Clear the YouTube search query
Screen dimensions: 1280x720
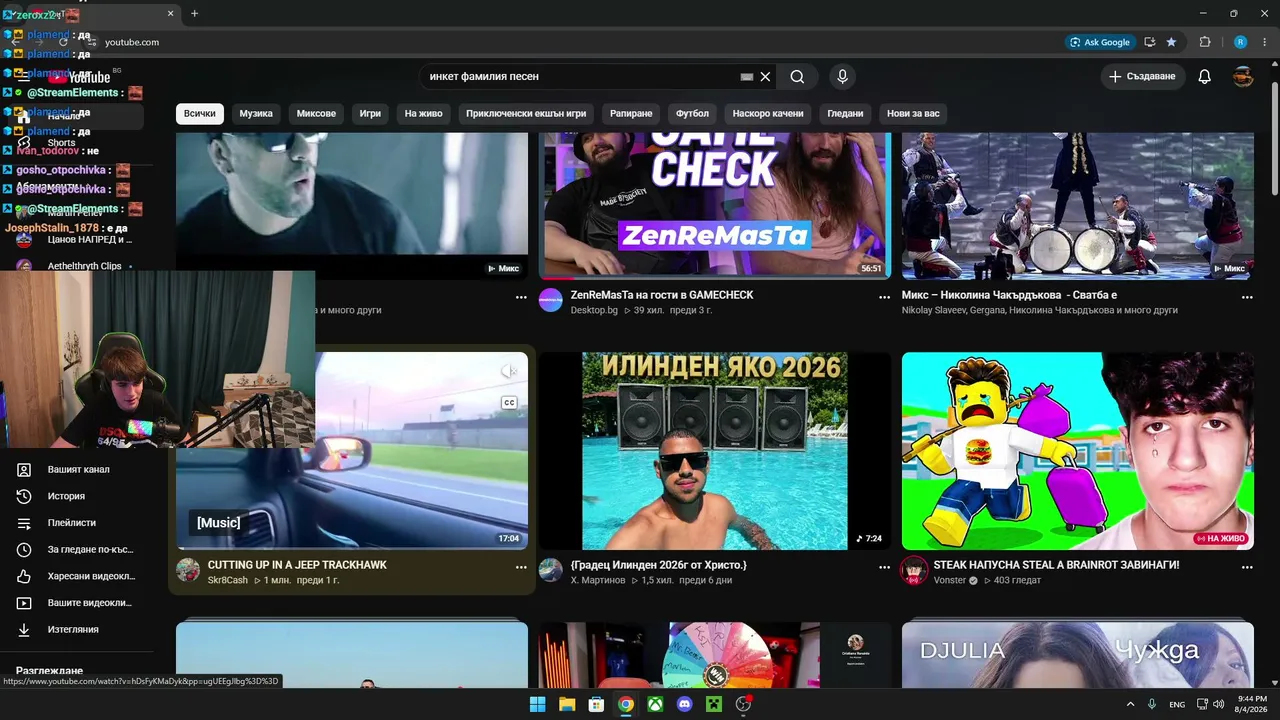[765, 77]
